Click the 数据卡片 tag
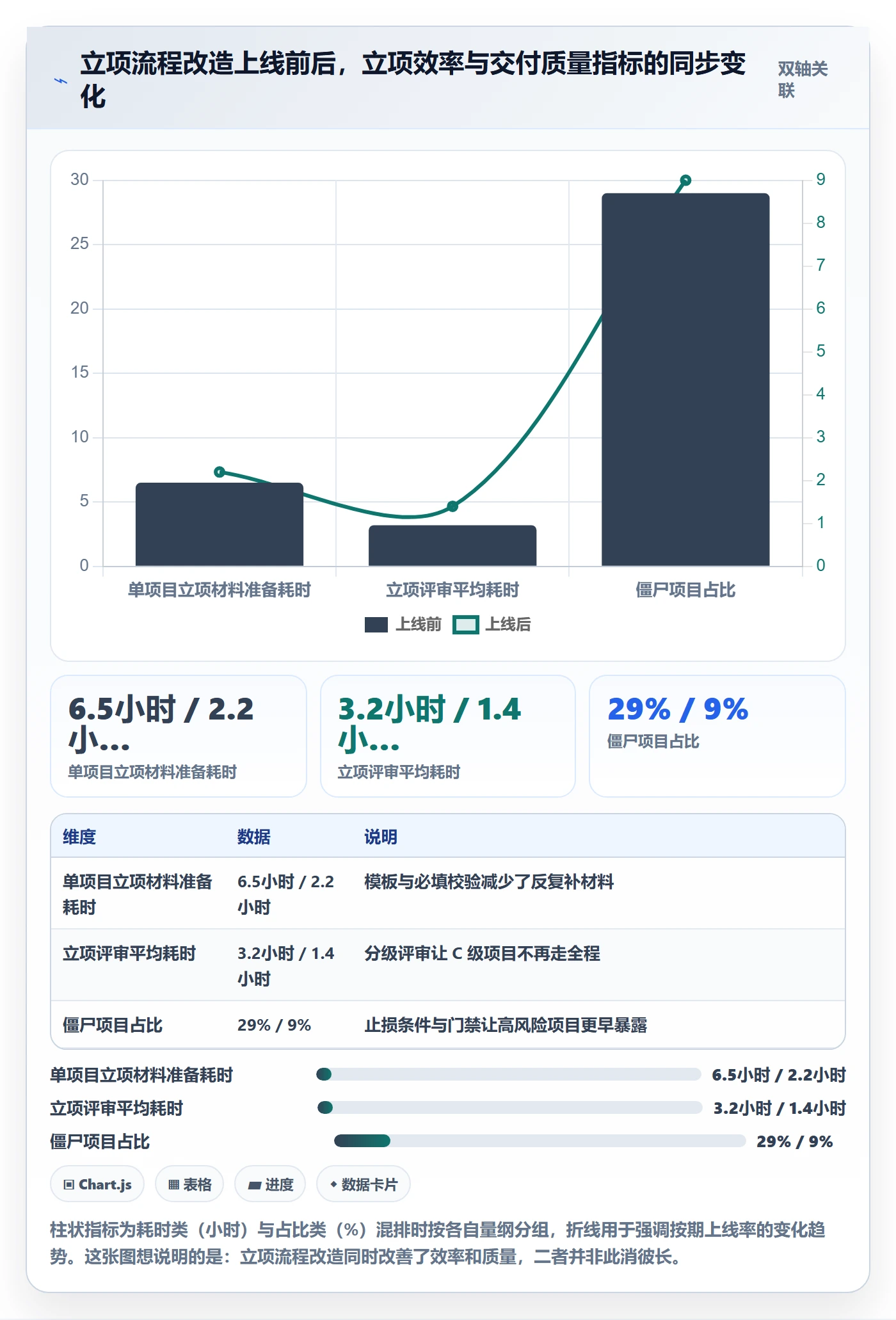This screenshot has width=896, height=1320. click(364, 1184)
